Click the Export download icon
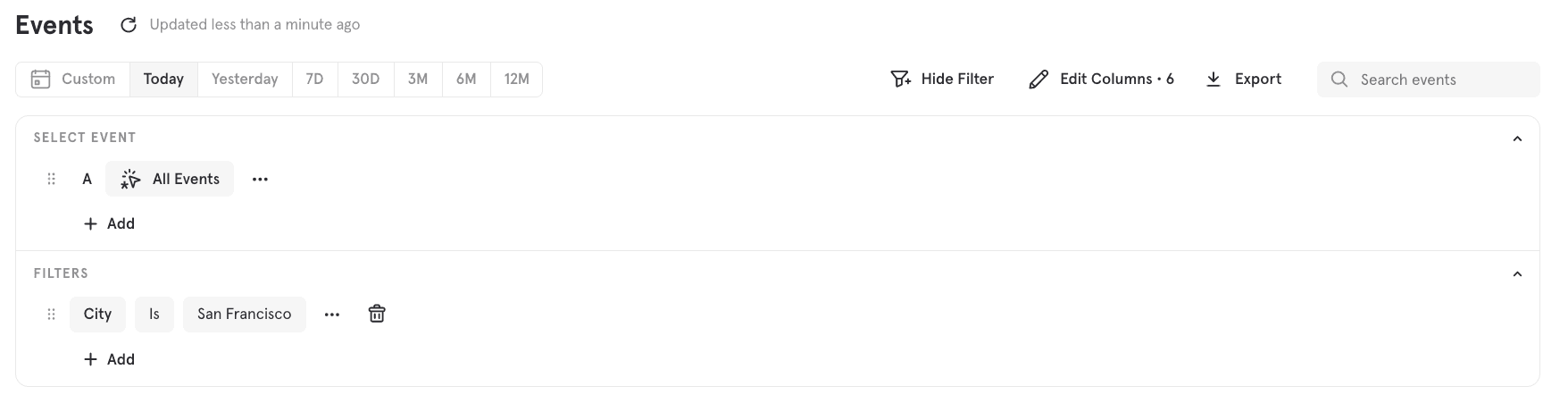 pyautogui.click(x=1214, y=80)
